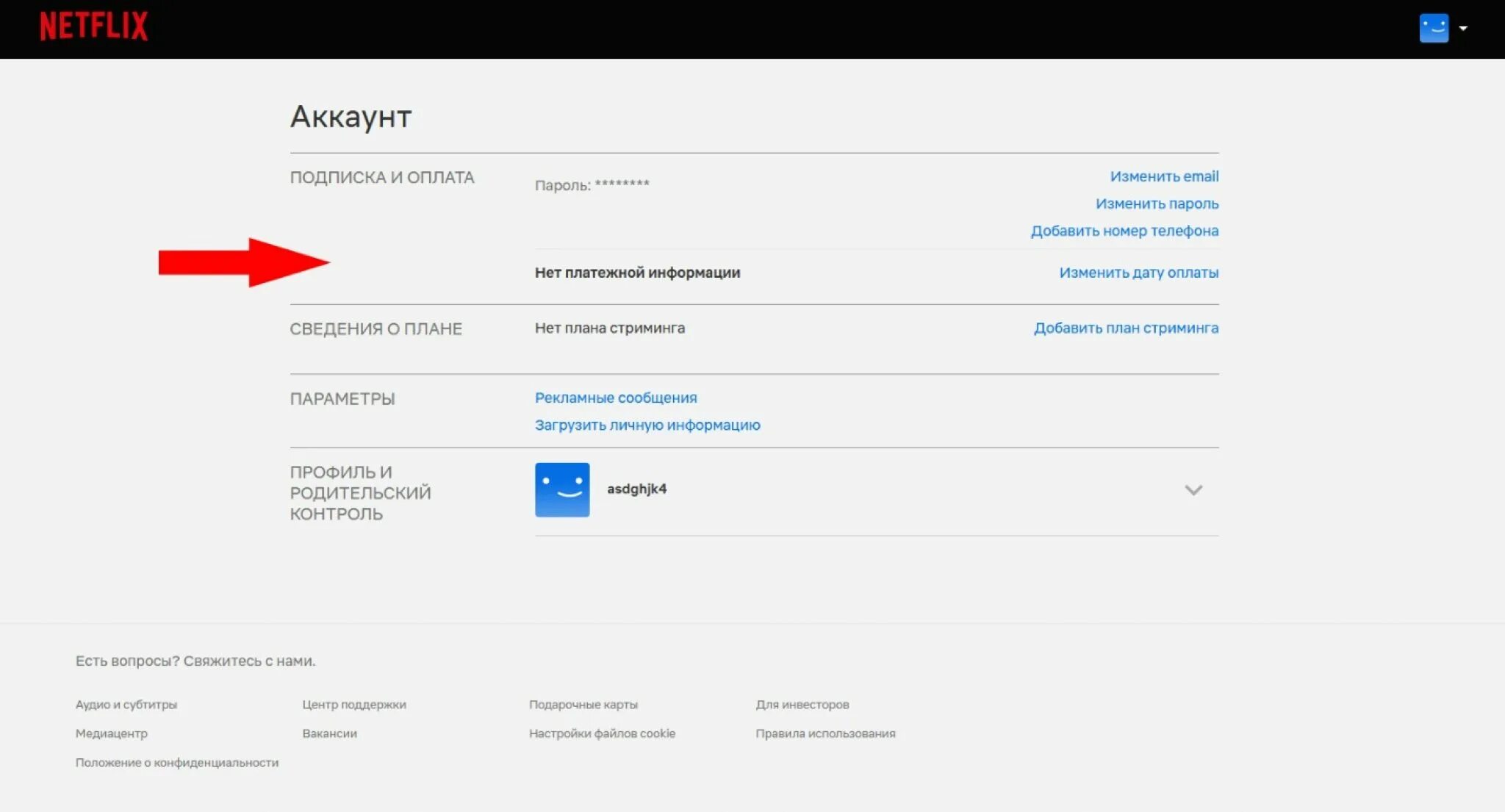Click the Свяжитесь с нами footer link

coord(248,661)
